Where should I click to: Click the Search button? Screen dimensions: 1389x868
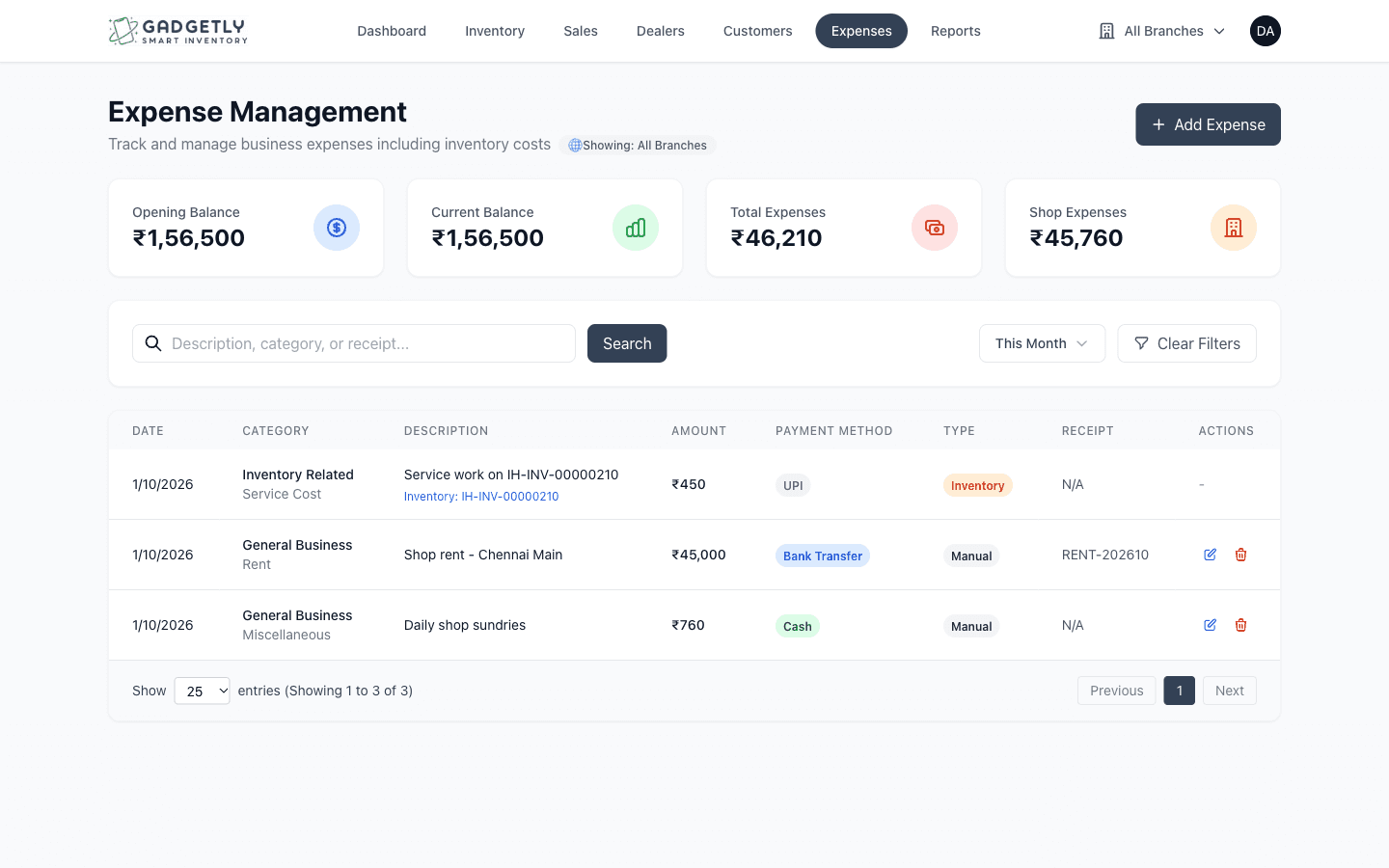click(627, 343)
